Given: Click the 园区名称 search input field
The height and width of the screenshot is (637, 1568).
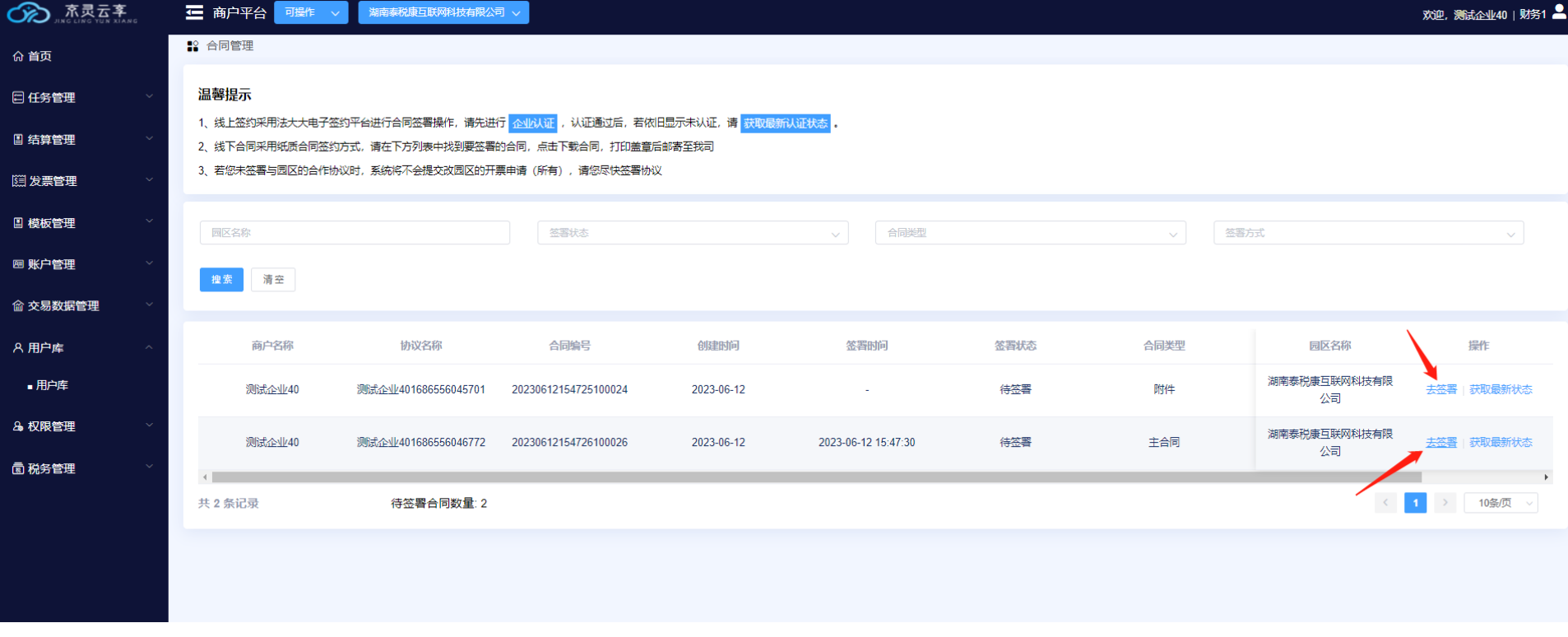Looking at the screenshot, I should pyautogui.click(x=355, y=233).
